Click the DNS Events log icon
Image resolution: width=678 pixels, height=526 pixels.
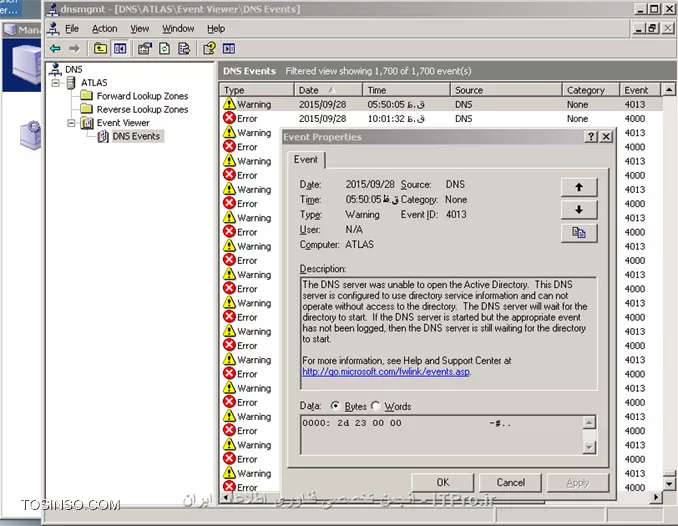pos(103,136)
